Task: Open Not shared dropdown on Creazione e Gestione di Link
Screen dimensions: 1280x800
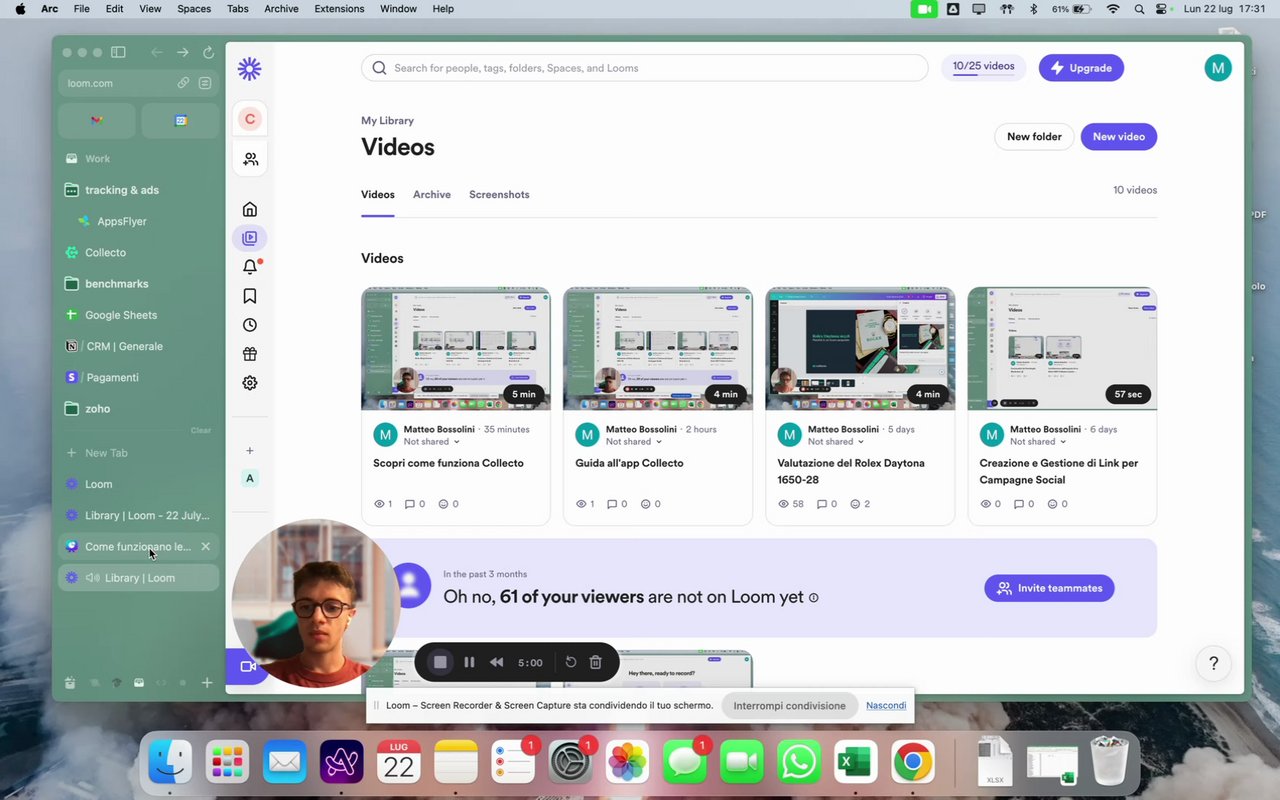Action: pos(1037,441)
